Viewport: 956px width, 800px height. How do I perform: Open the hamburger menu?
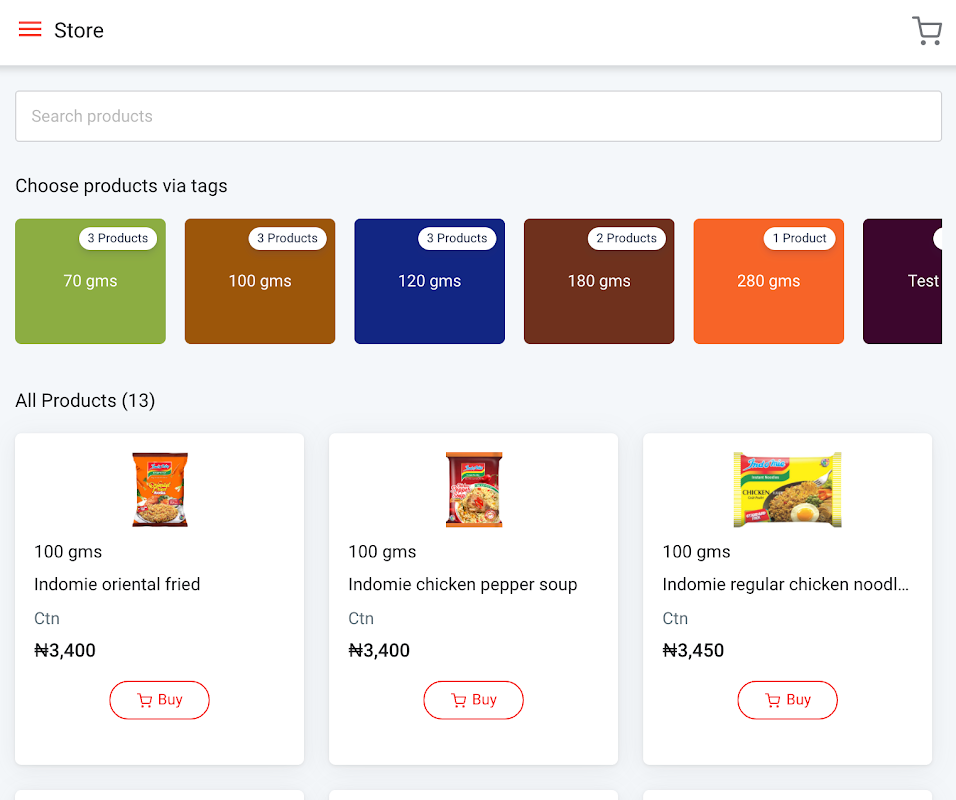[30, 30]
